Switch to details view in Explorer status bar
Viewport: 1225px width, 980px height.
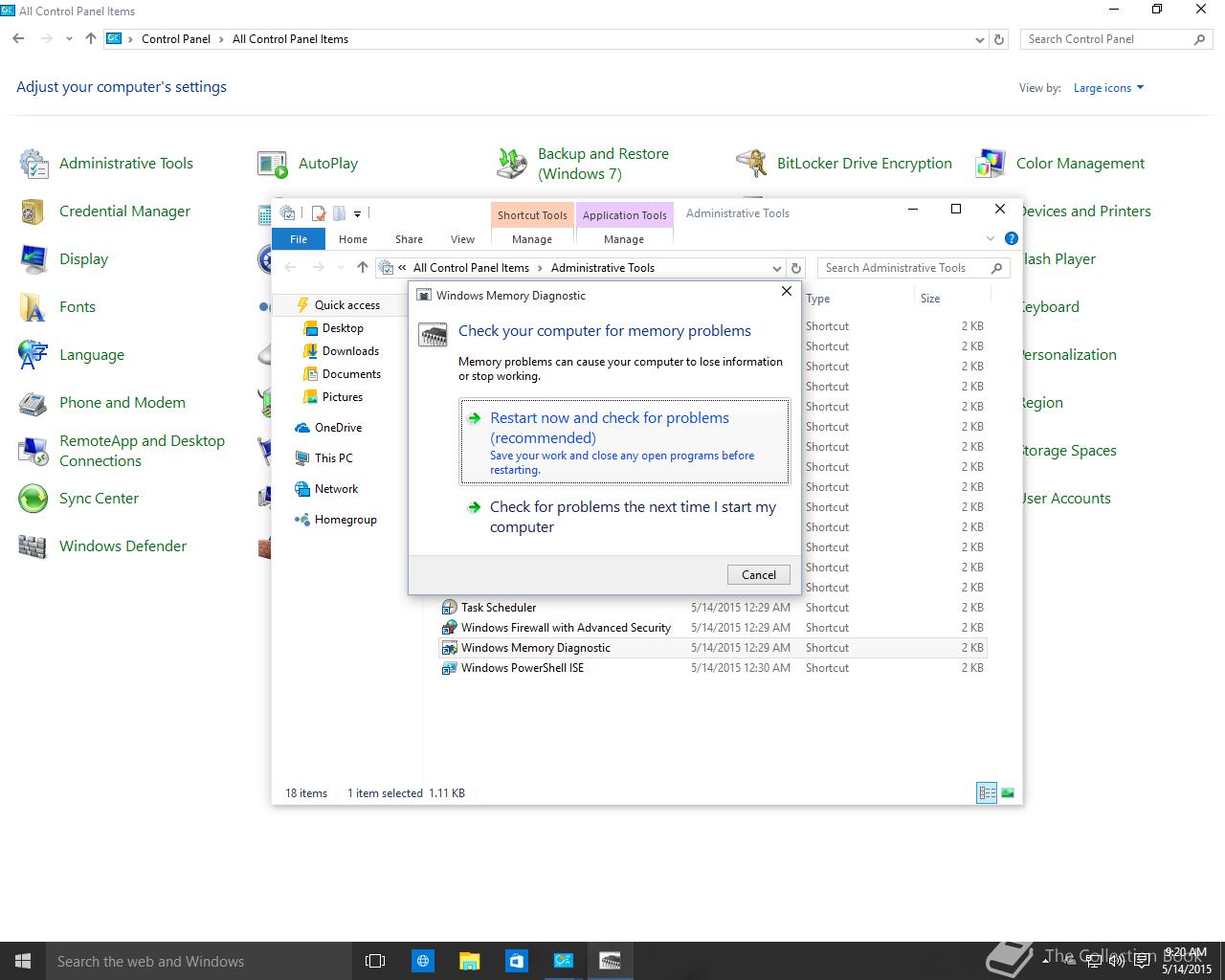coord(986,792)
